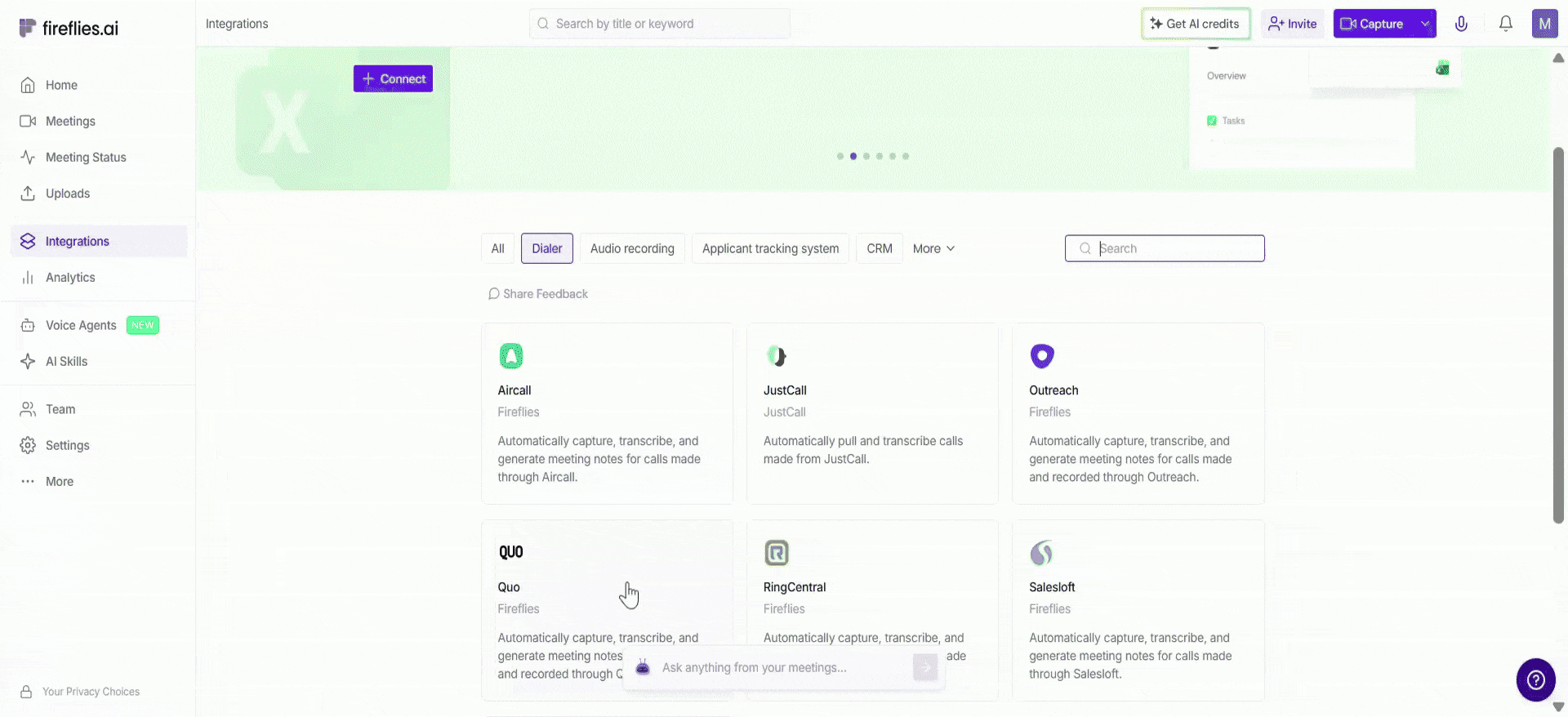Click the top search by title field

(659, 24)
